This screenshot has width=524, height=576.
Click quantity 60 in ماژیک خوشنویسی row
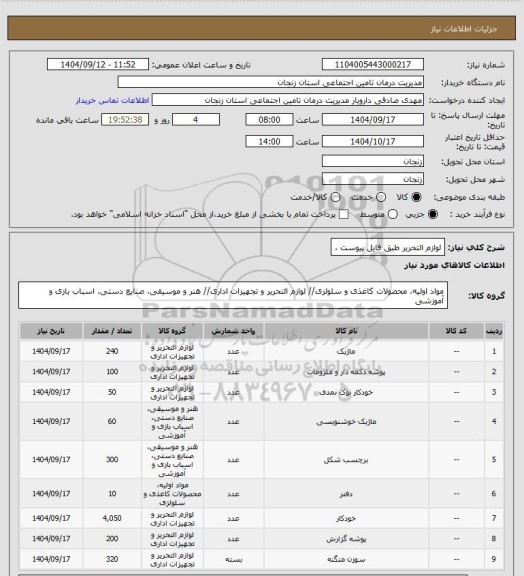112,421
